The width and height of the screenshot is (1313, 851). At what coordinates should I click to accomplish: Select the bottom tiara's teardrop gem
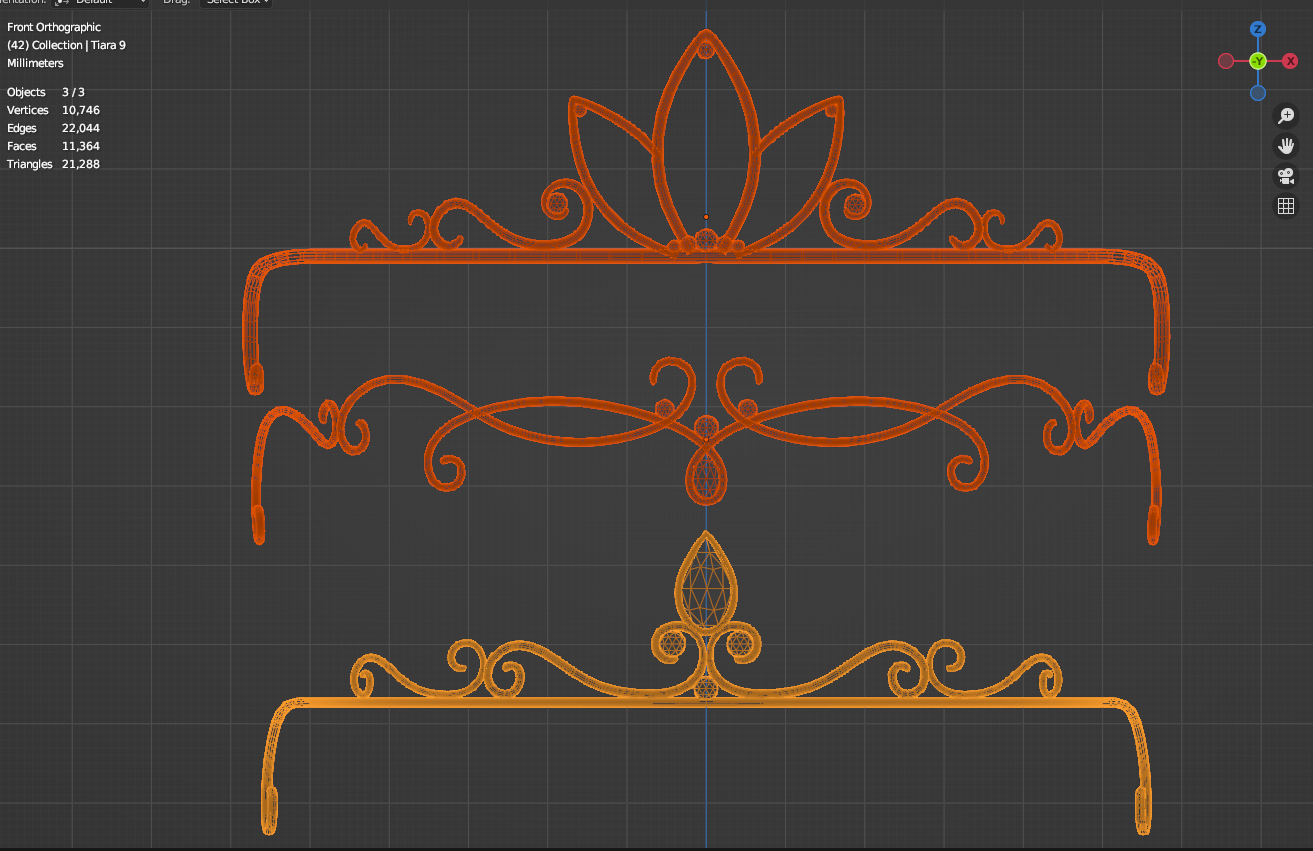(x=706, y=585)
